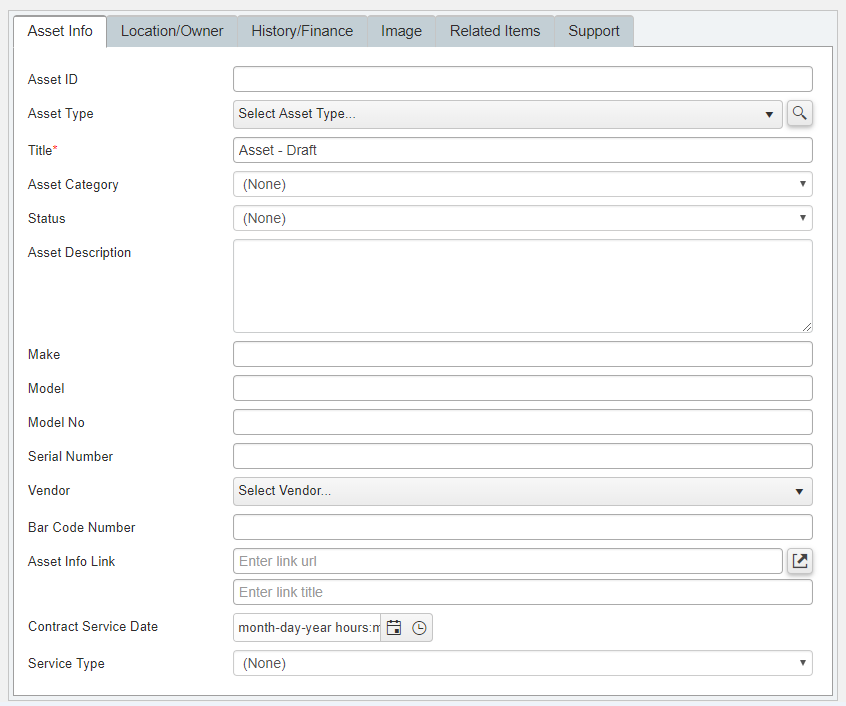Click the Serial Number input field

point(523,456)
